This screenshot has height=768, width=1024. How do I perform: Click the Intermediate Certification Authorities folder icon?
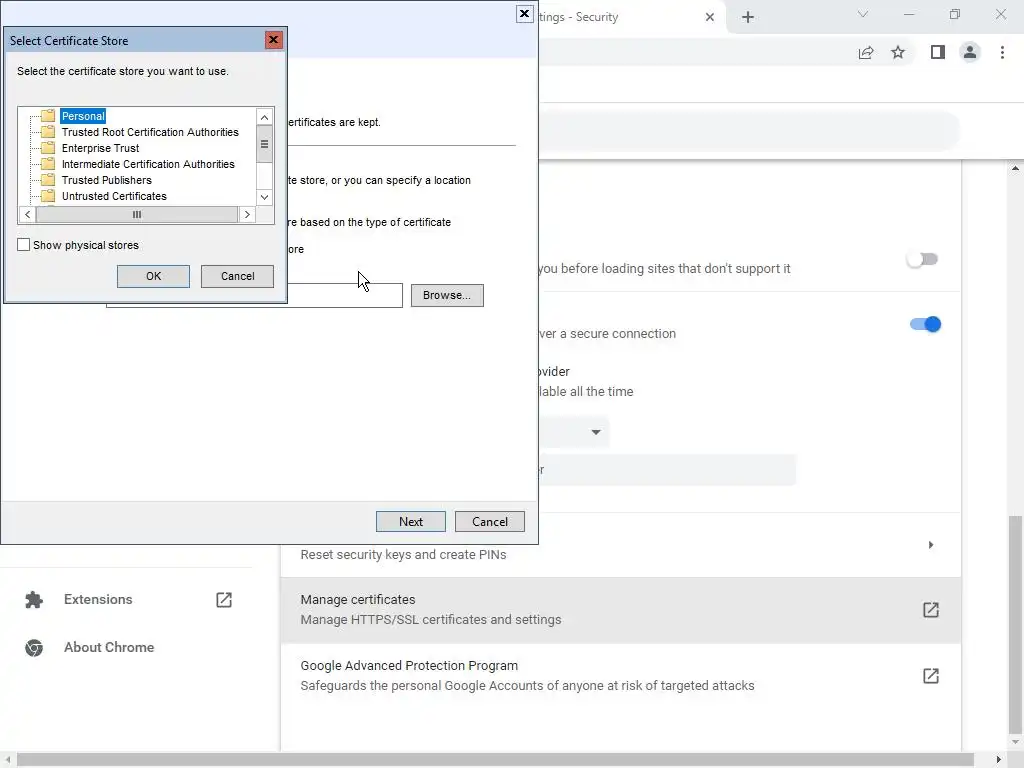pos(48,164)
